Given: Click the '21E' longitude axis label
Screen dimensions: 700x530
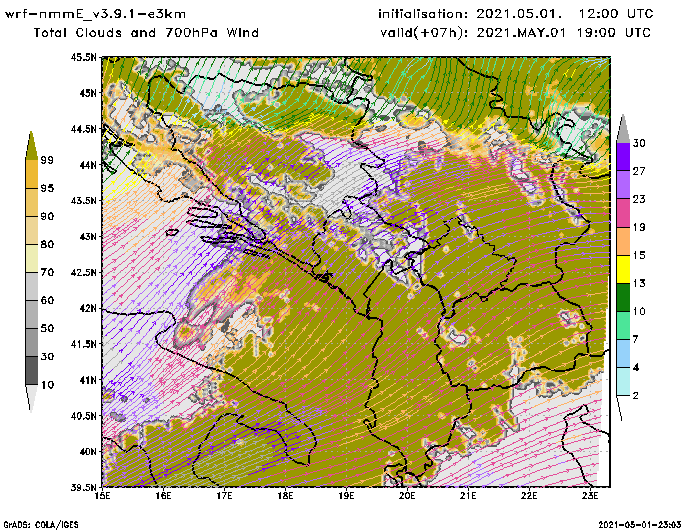Looking at the screenshot, I should click(x=468, y=496).
